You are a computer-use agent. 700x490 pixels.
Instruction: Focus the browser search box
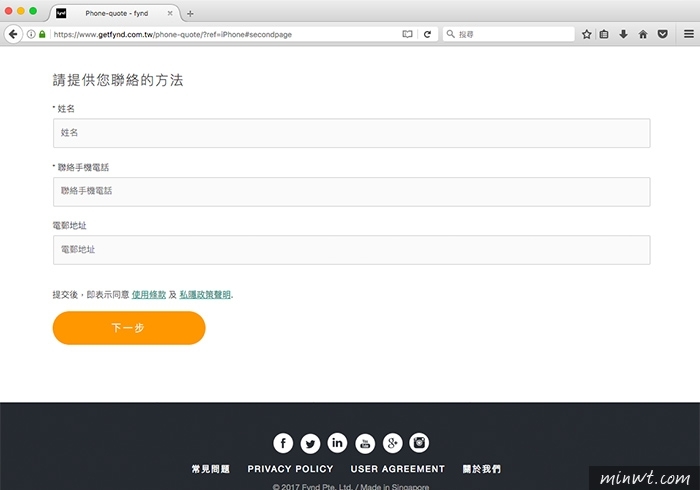click(508, 34)
